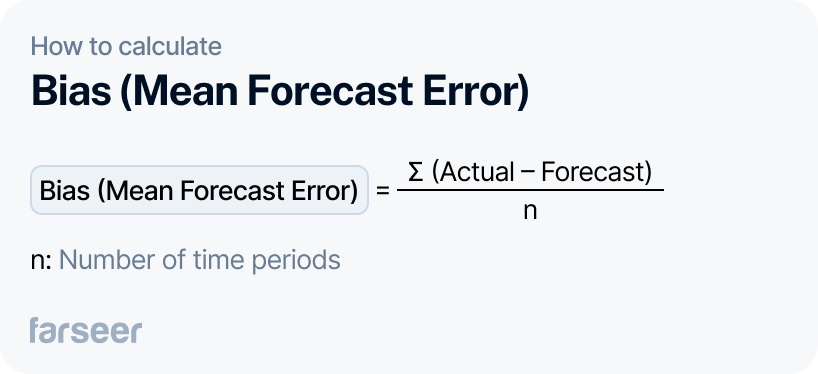Click the denominator 'n' under the fraction
The image size is (818, 374).
coord(530,211)
